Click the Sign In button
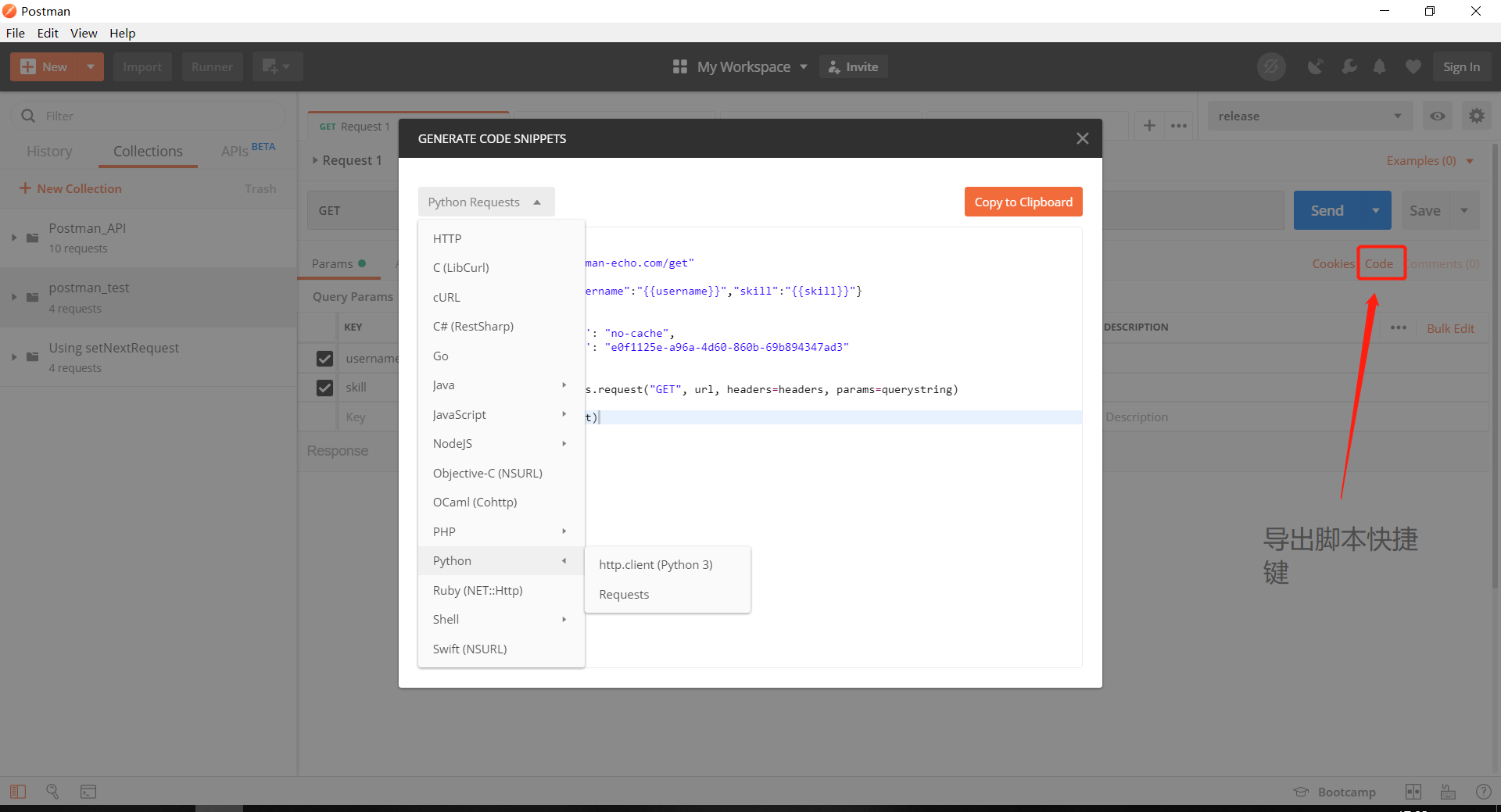This screenshot has width=1501, height=812. [x=1461, y=66]
